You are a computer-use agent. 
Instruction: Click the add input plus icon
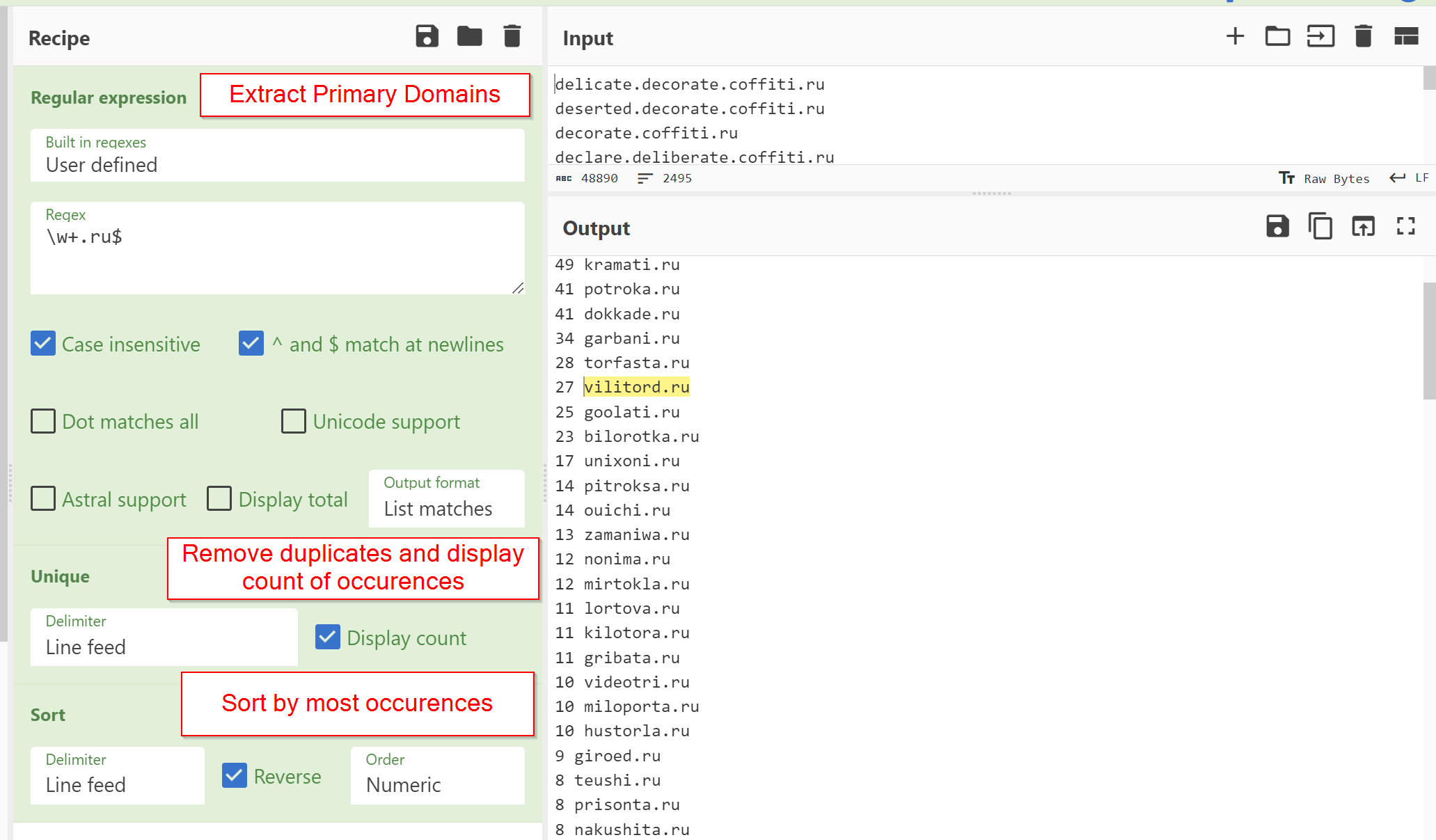coord(1232,38)
